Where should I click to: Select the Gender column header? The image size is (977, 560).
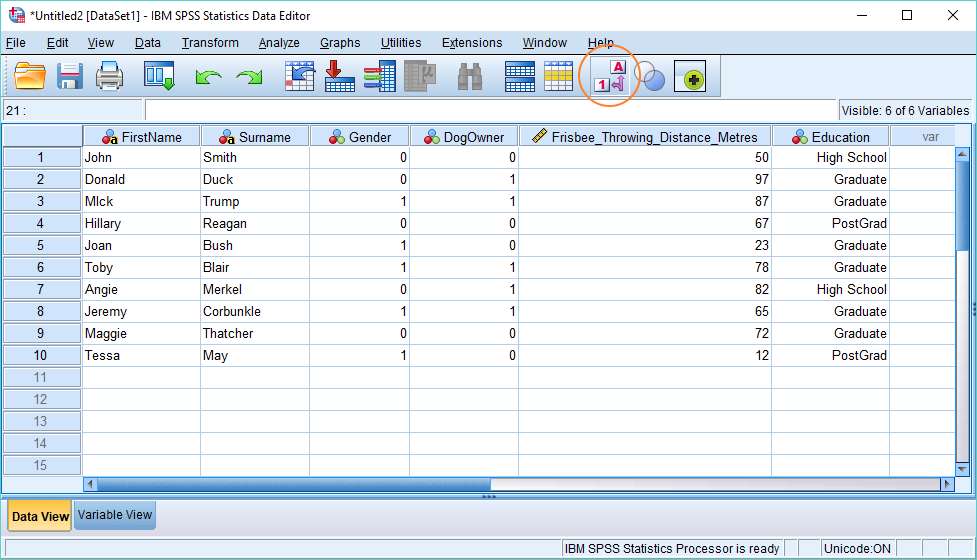360,136
